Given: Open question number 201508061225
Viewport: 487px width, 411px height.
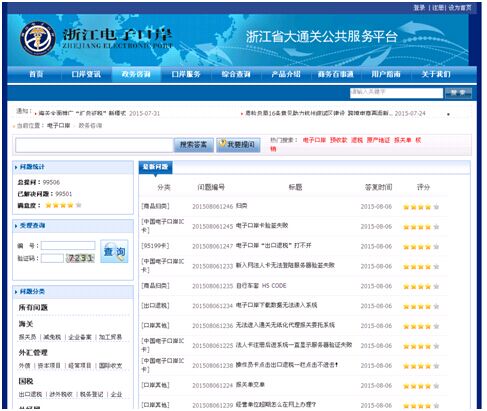Looking at the screenshot, I should click(x=294, y=345).
